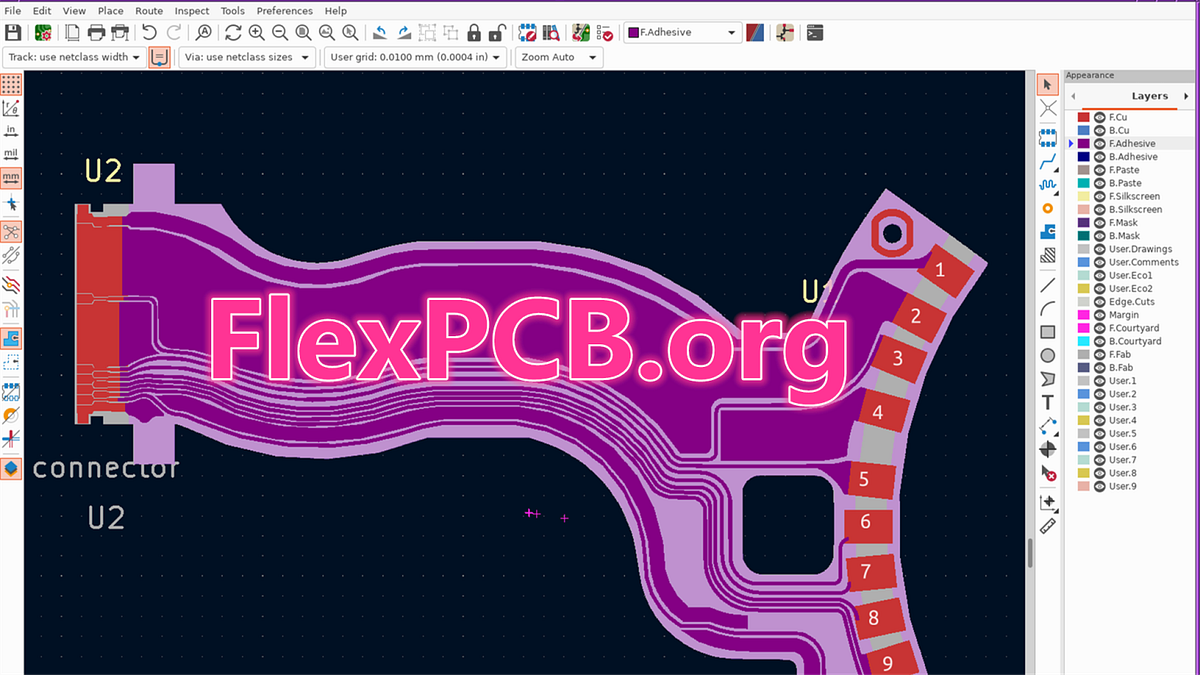Screen dimensions: 1200x675
Task: Click the Zoom to Fit icon
Action: [x=302, y=31]
